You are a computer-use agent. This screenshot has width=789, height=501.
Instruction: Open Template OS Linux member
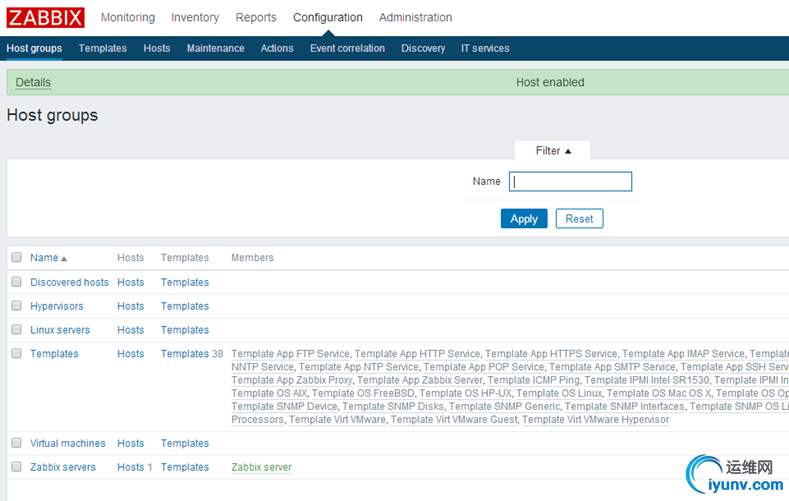(x=559, y=393)
